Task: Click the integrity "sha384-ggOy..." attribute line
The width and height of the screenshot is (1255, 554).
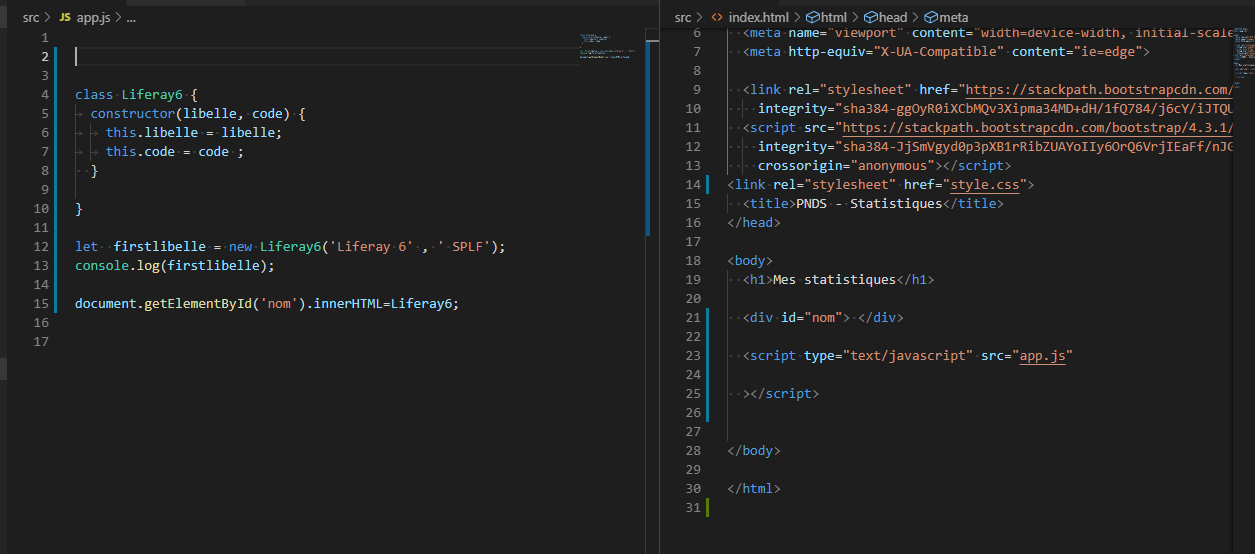Action: tap(995, 109)
